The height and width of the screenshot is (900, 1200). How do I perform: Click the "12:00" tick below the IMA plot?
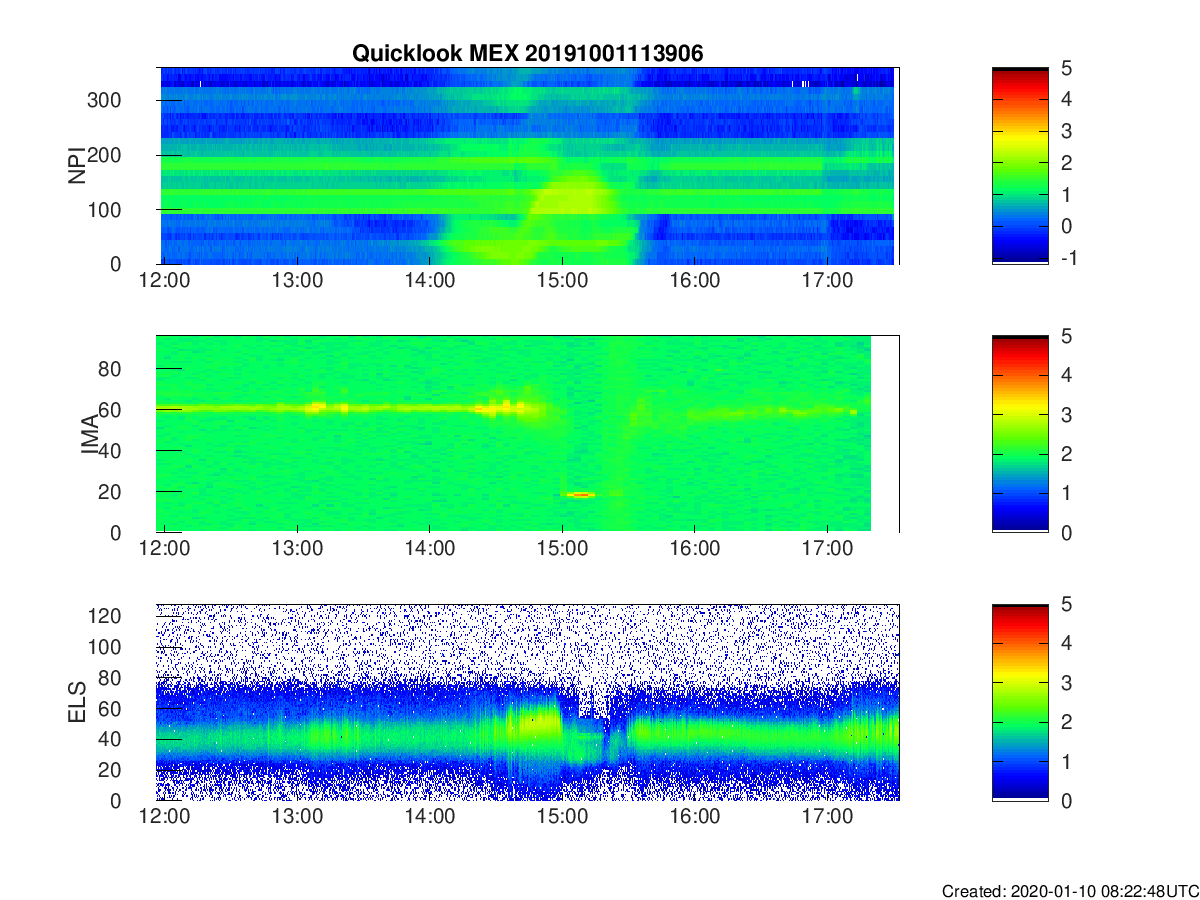click(x=164, y=549)
